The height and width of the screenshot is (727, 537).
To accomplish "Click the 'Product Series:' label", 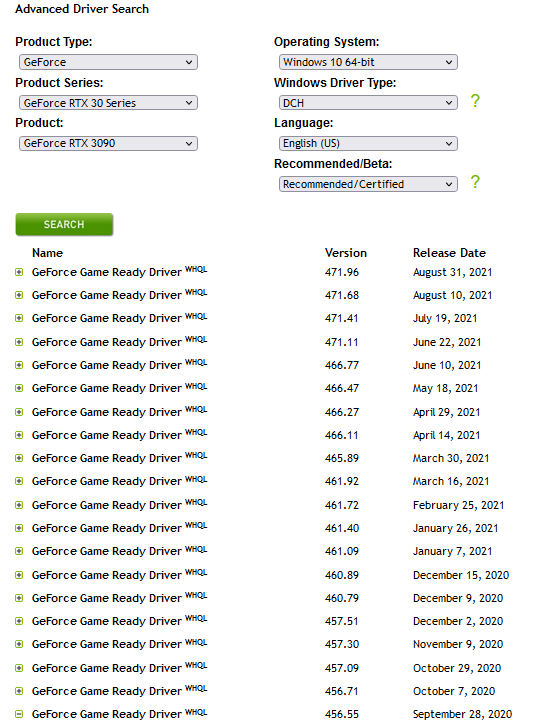I will [59, 83].
